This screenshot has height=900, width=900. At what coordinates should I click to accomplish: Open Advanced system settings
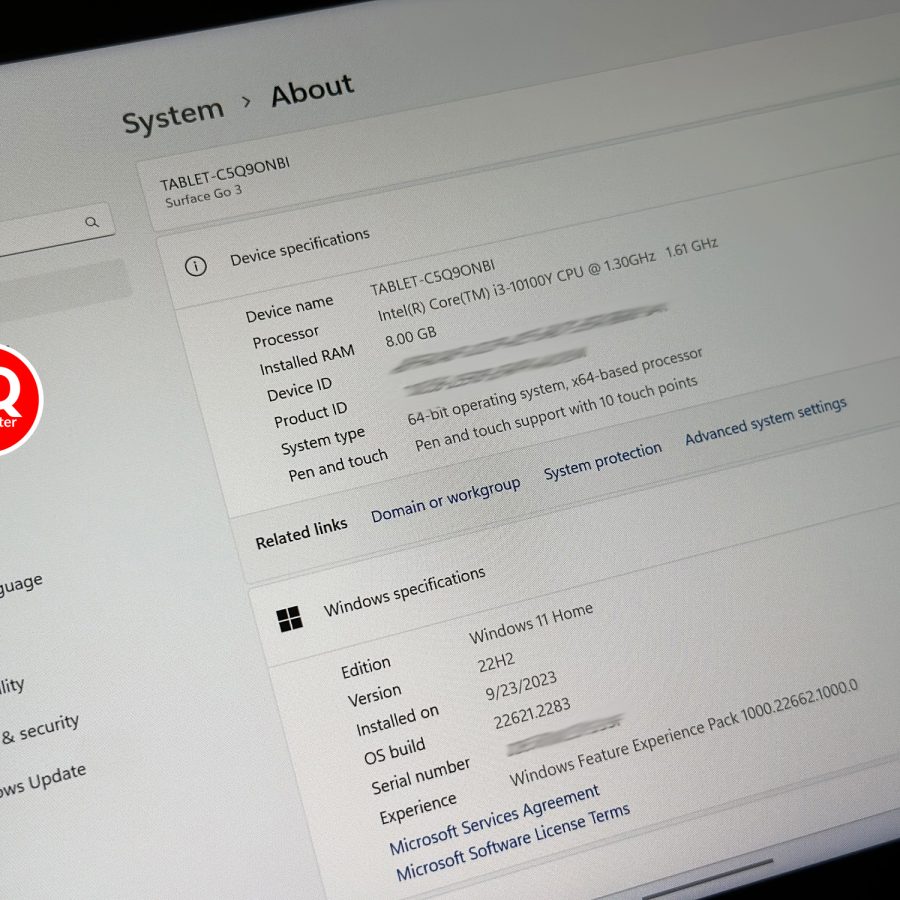point(766,421)
